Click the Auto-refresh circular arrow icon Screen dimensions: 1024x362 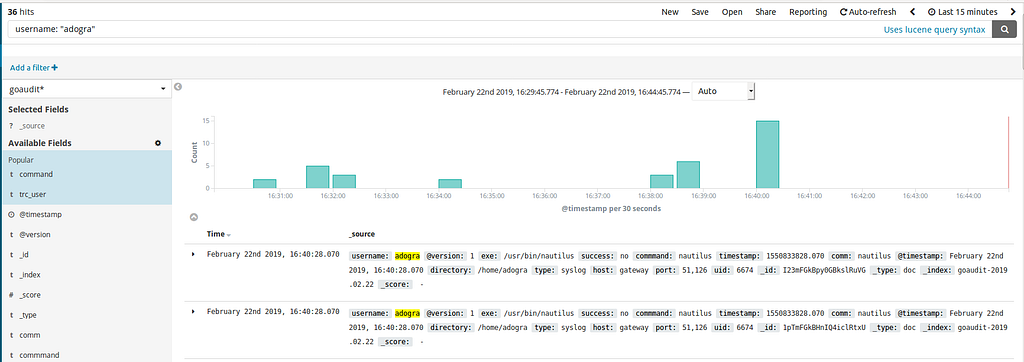[x=843, y=12]
